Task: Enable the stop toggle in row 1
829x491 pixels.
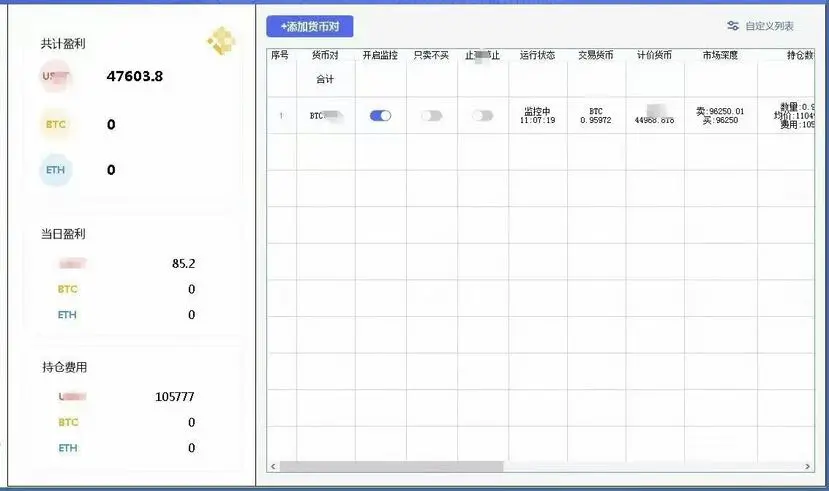Action: (x=483, y=115)
